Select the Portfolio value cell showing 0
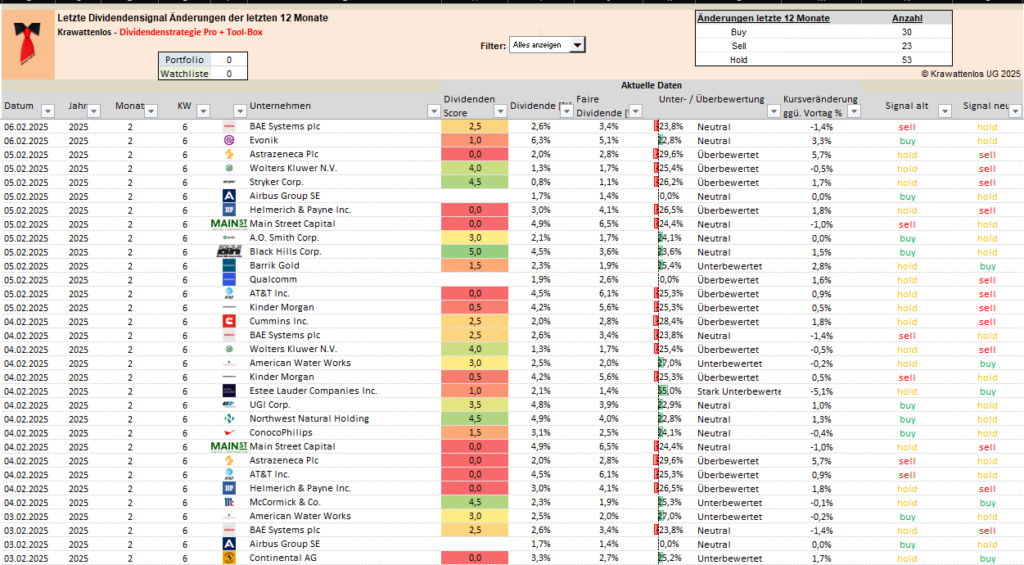Viewport: 1024px width, 565px height. coord(229,59)
